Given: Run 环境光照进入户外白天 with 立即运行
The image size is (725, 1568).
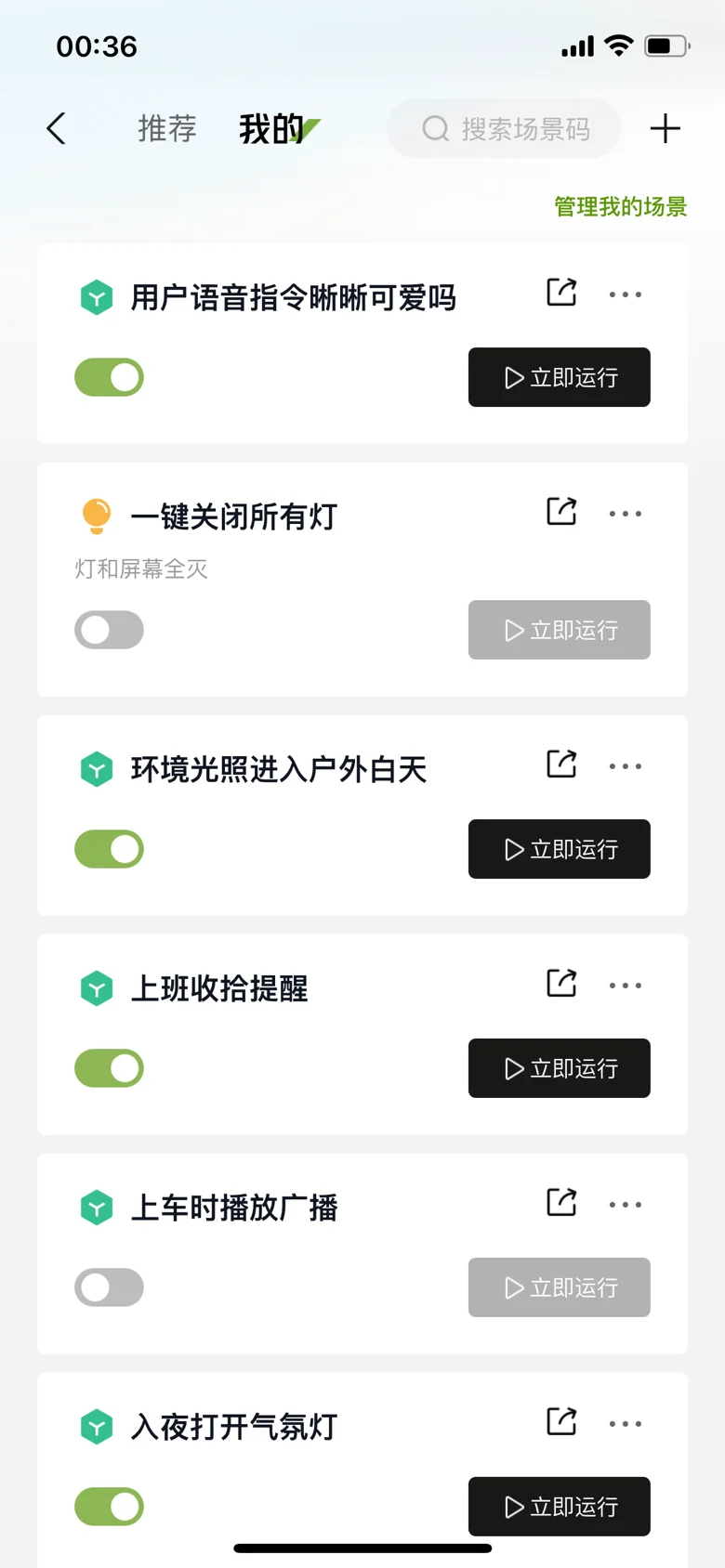Looking at the screenshot, I should [x=560, y=849].
